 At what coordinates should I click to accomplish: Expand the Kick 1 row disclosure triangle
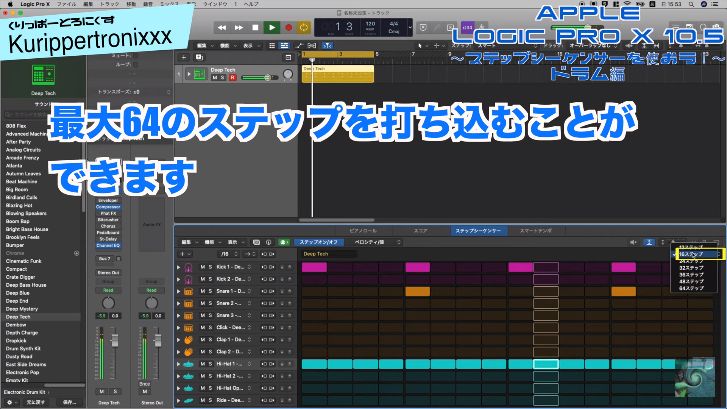pyautogui.click(x=179, y=268)
